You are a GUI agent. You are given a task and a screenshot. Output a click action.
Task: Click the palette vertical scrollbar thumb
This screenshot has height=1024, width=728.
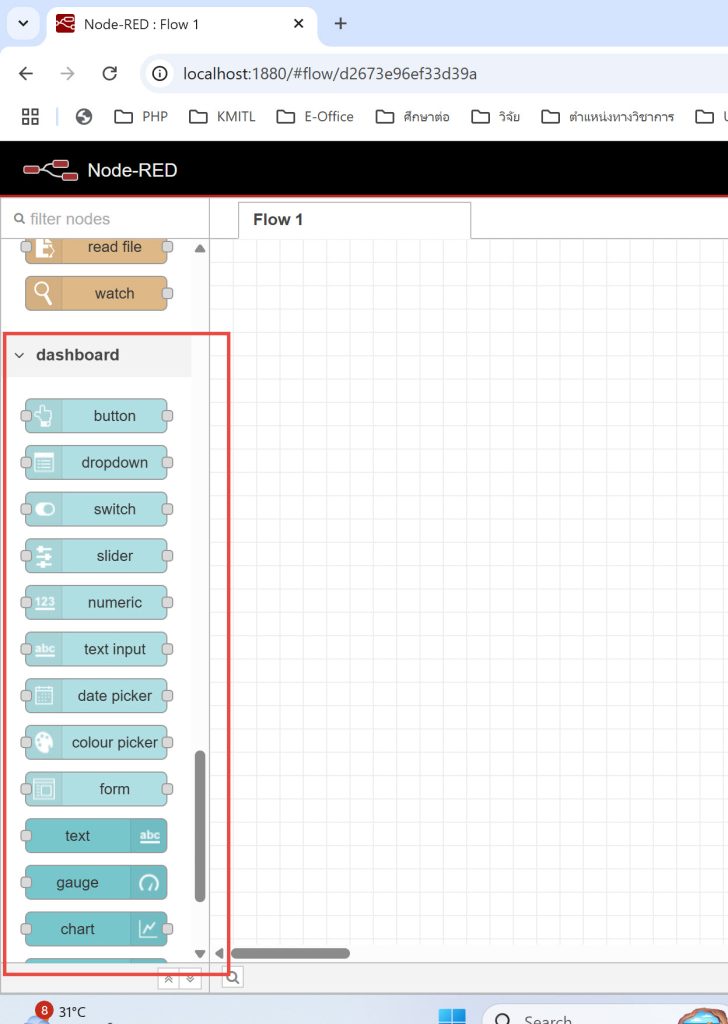pyautogui.click(x=200, y=826)
